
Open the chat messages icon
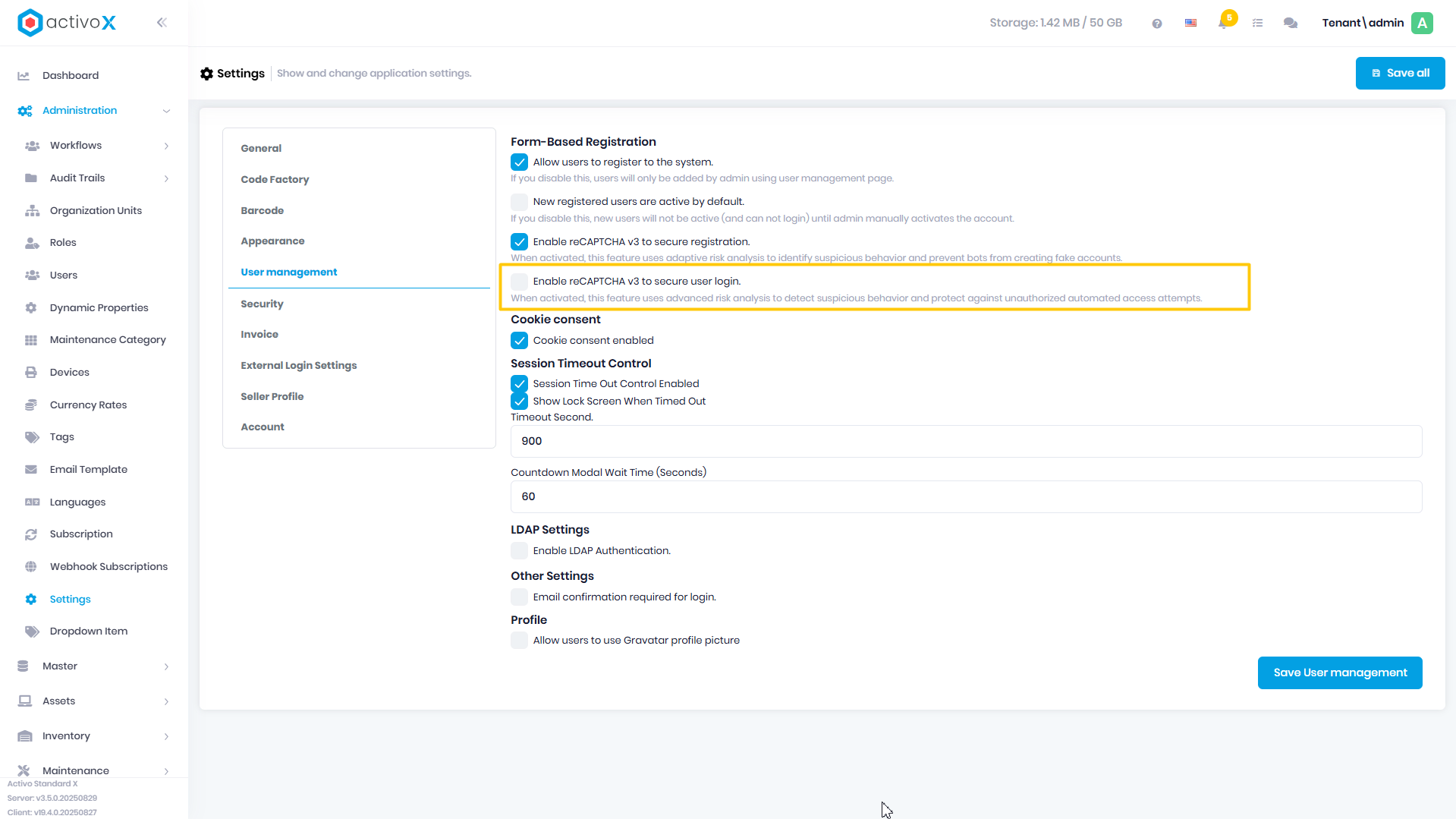pyautogui.click(x=1290, y=23)
